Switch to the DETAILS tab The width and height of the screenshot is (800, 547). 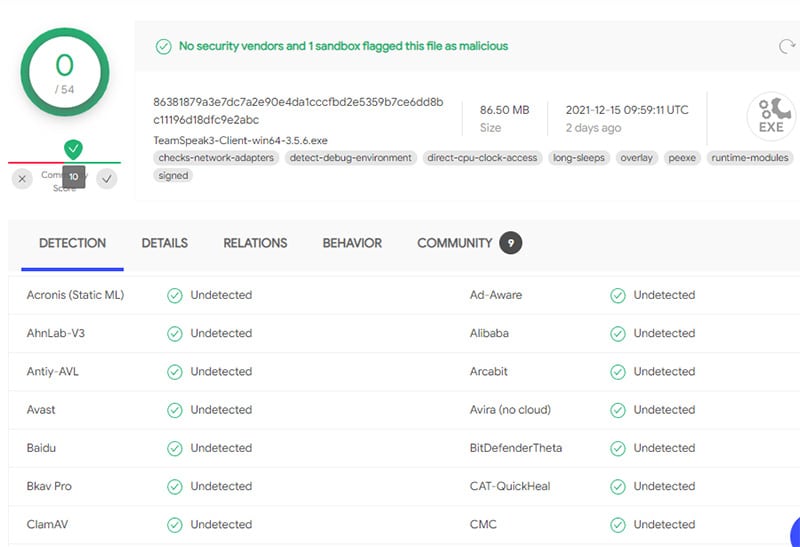click(164, 243)
